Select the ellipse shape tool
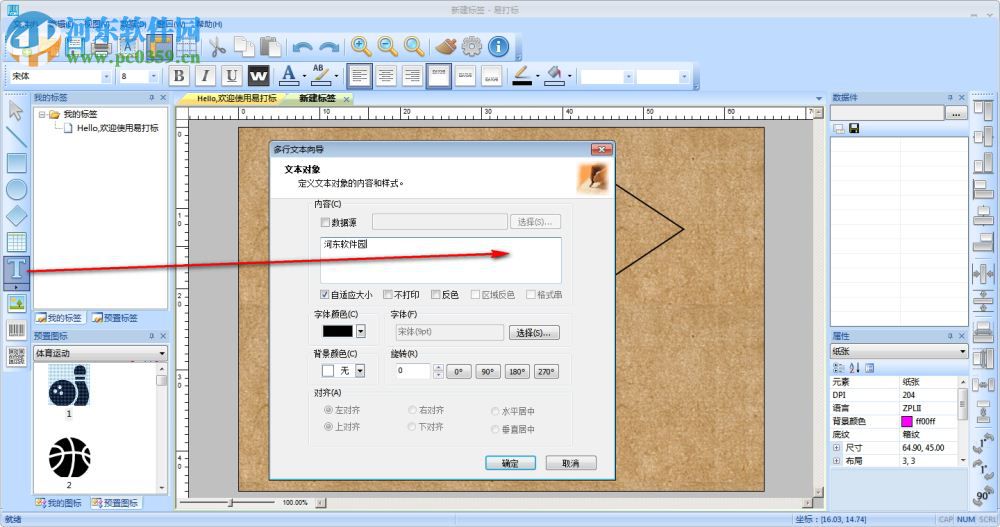This screenshot has width=1000, height=527. pyautogui.click(x=17, y=189)
